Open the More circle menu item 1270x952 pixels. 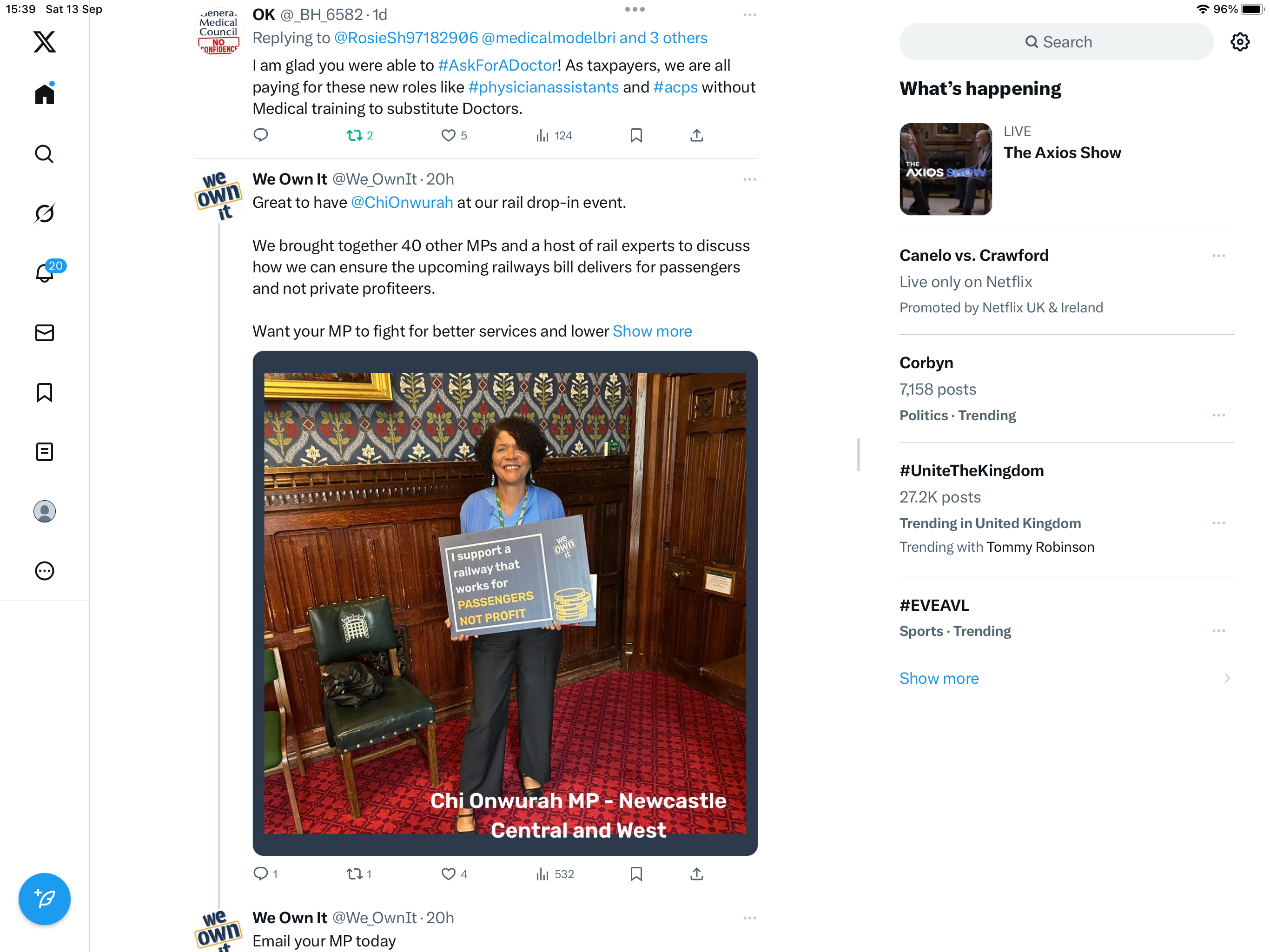pos(44,571)
